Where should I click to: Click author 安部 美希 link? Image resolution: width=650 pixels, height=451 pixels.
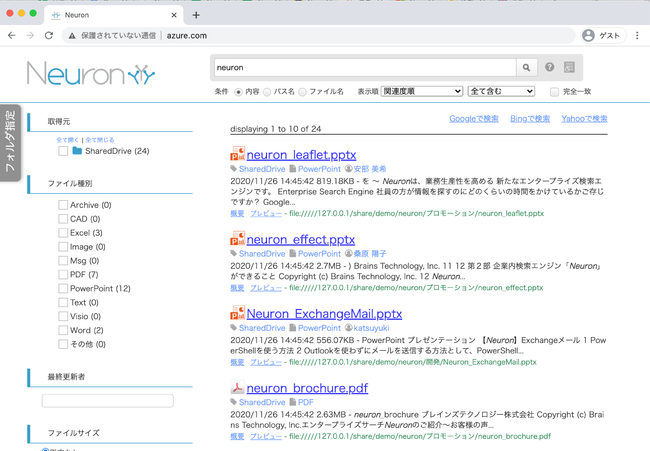coord(370,169)
